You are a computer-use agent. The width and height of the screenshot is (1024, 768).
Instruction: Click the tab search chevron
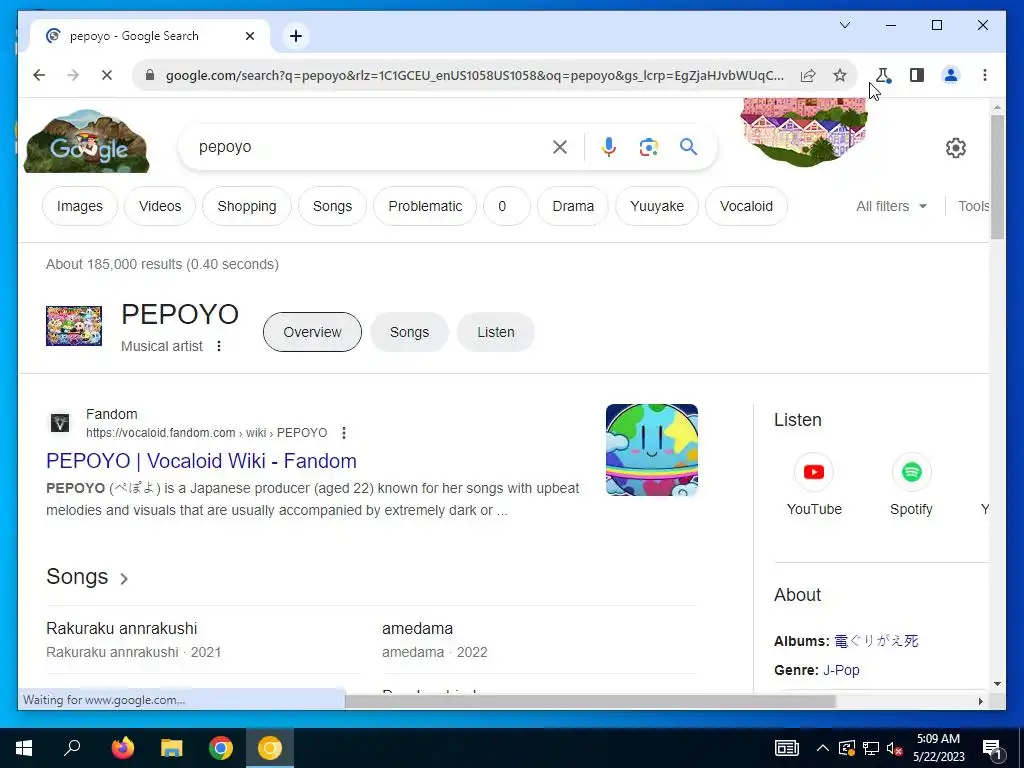pyautogui.click(x=844, y=25)
